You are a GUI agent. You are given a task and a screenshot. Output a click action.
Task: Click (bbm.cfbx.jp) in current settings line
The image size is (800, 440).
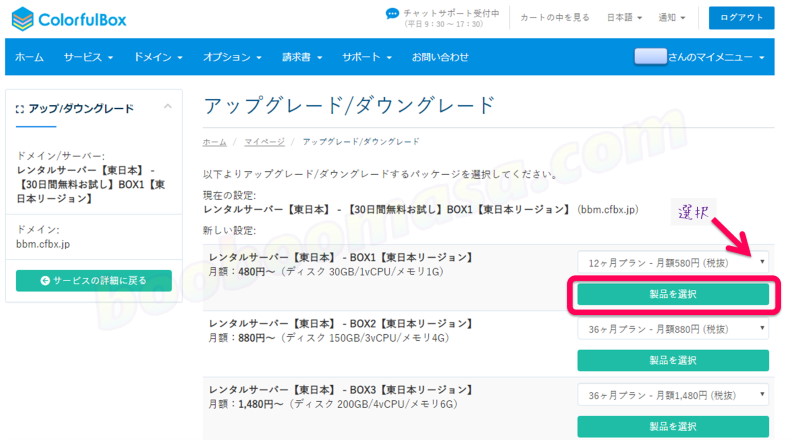[x=608, y=209]
